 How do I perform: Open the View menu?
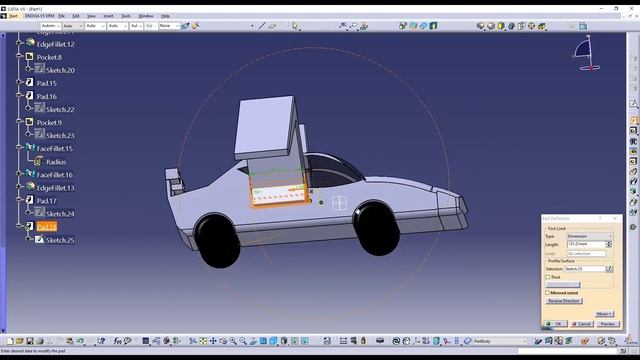click(x=91, y=16)
